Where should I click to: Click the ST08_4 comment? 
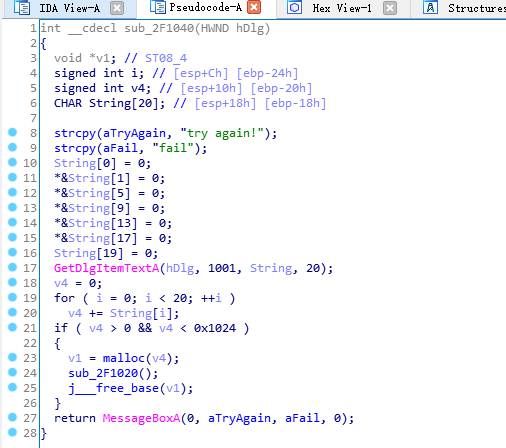pos(166,58)
